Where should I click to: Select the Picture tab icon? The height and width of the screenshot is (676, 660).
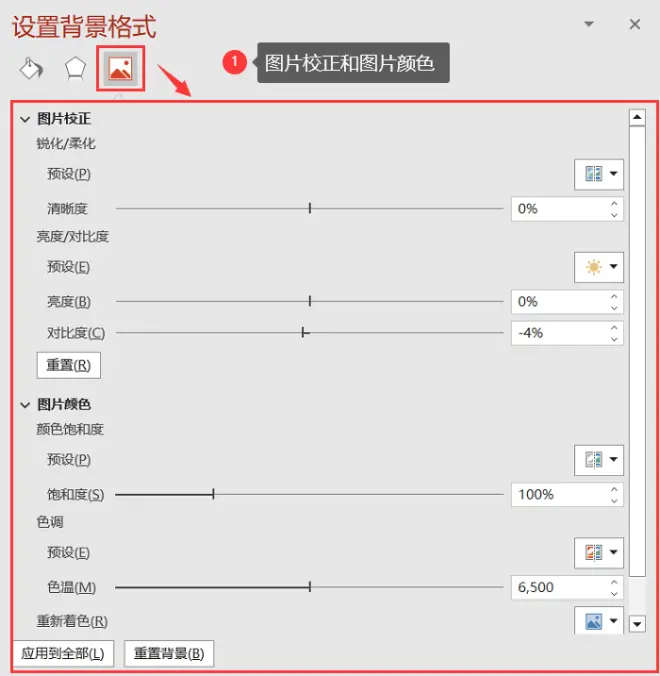tap(120, 69)
